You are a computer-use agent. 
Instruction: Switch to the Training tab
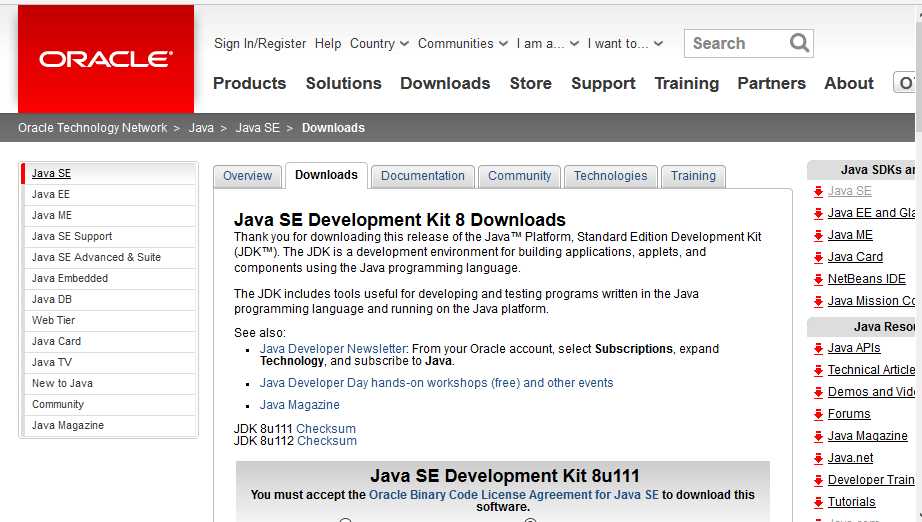pyautogui.click(x=693, y=176)
